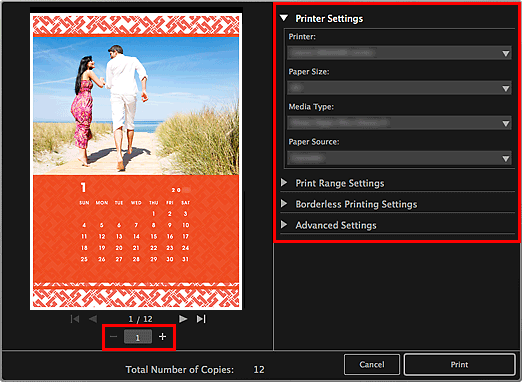
Task: Click the Paper Size label
Action: (309, 72)
